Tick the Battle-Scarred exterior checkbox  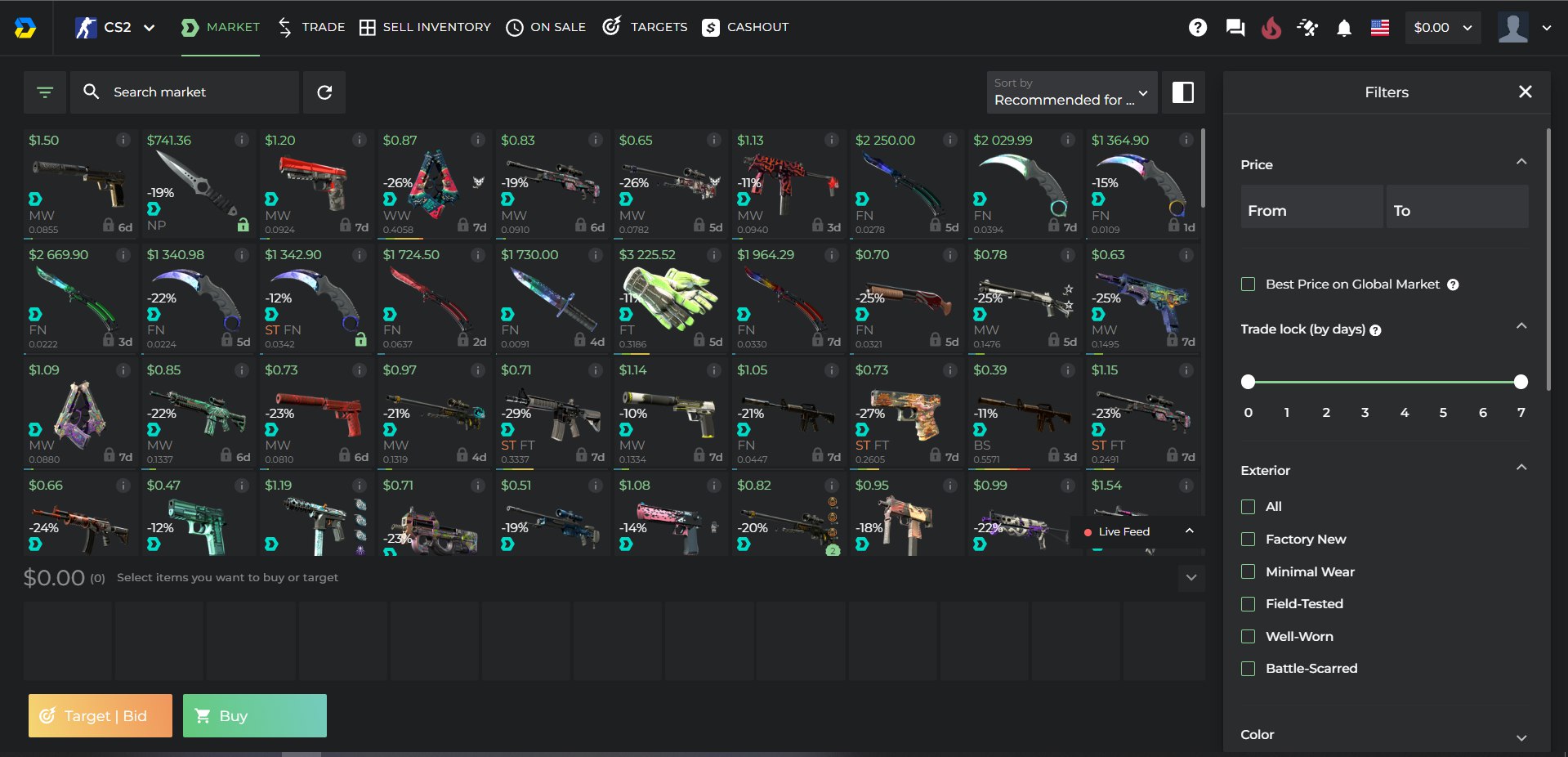pos(1248,669)
